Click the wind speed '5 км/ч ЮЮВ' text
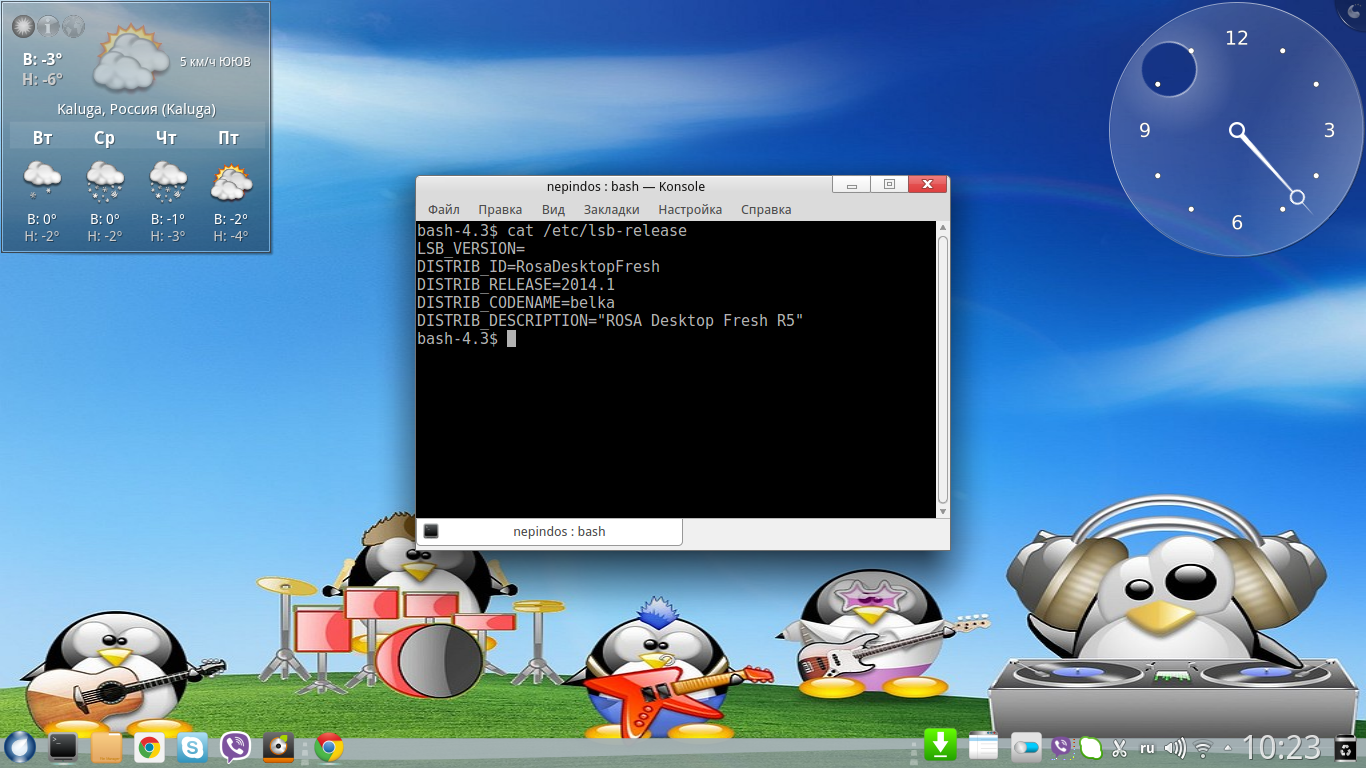 215,62
